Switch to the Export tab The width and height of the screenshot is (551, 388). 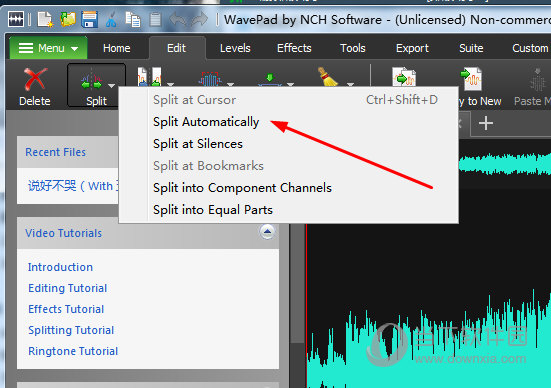point(412,48)
